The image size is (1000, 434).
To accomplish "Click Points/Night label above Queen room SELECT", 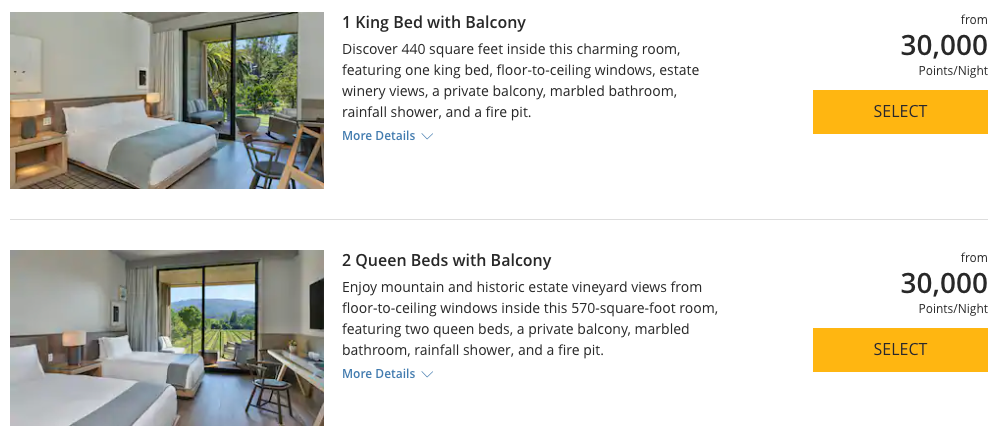I will point(952,309).
